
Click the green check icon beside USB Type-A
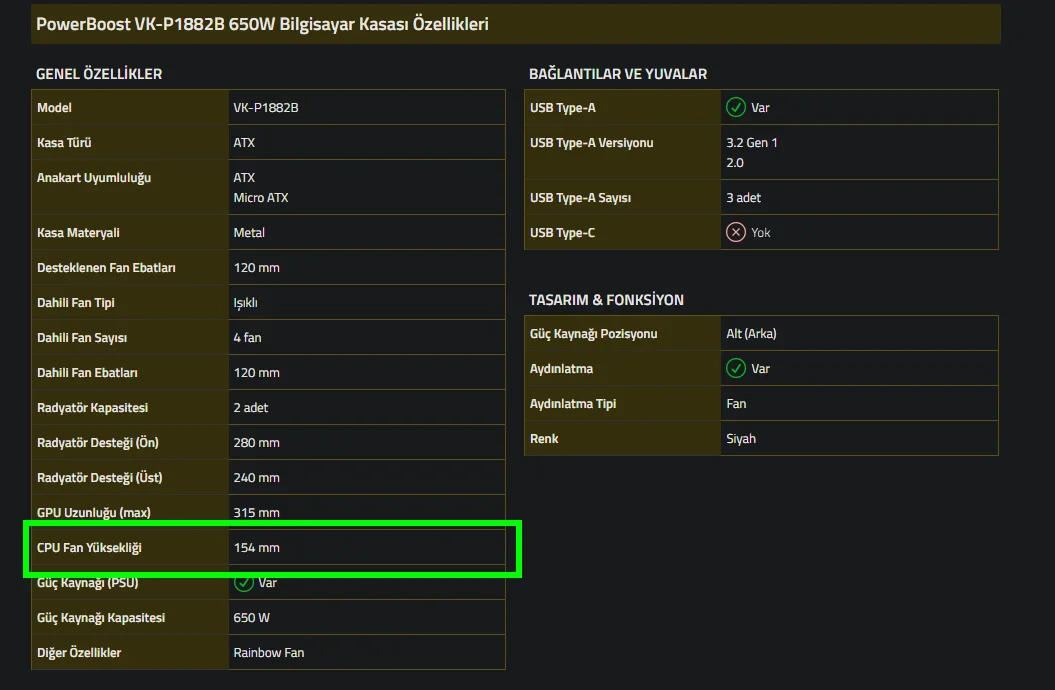(x=735, y=107)
